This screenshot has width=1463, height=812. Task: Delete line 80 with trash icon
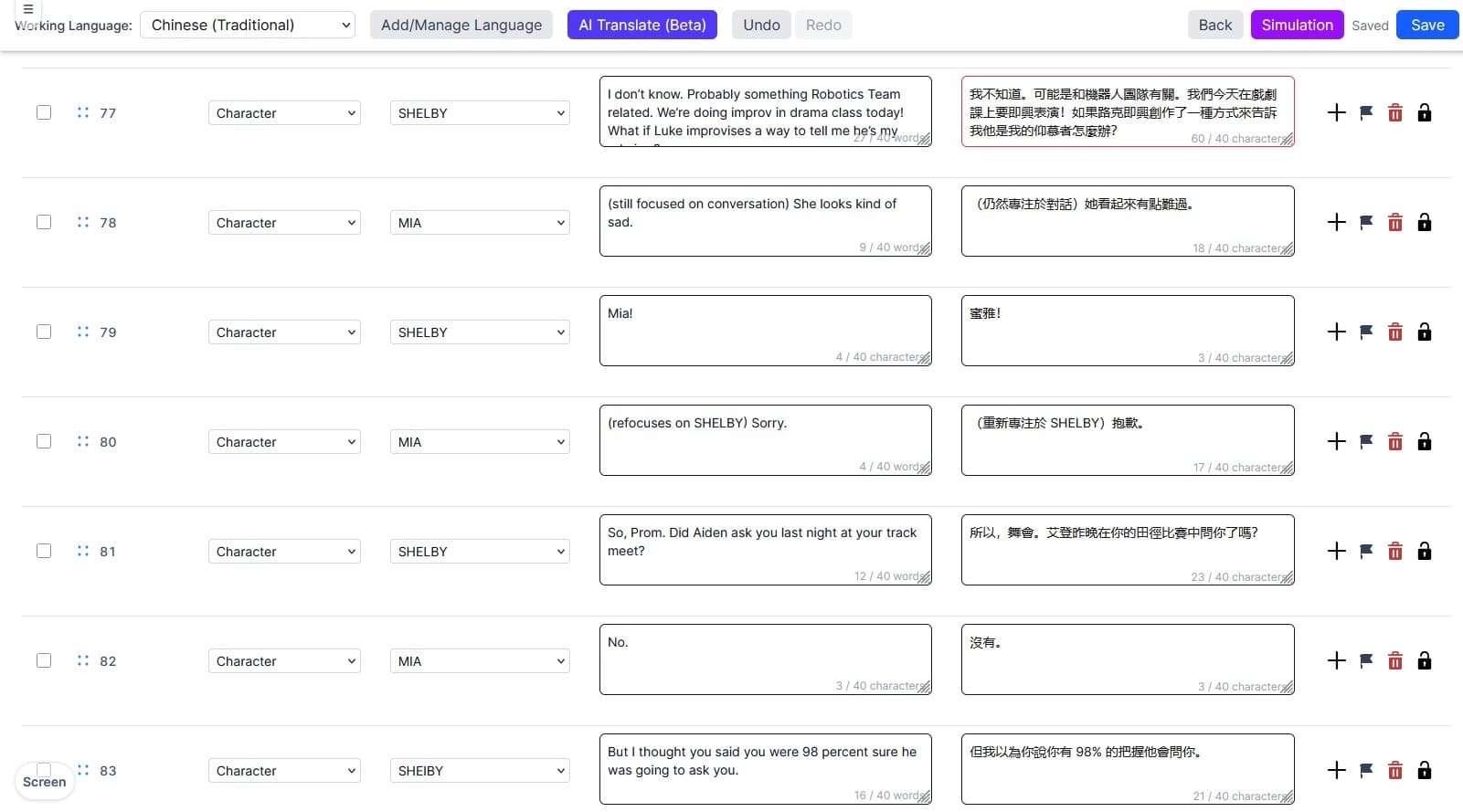coord(1395,441)
